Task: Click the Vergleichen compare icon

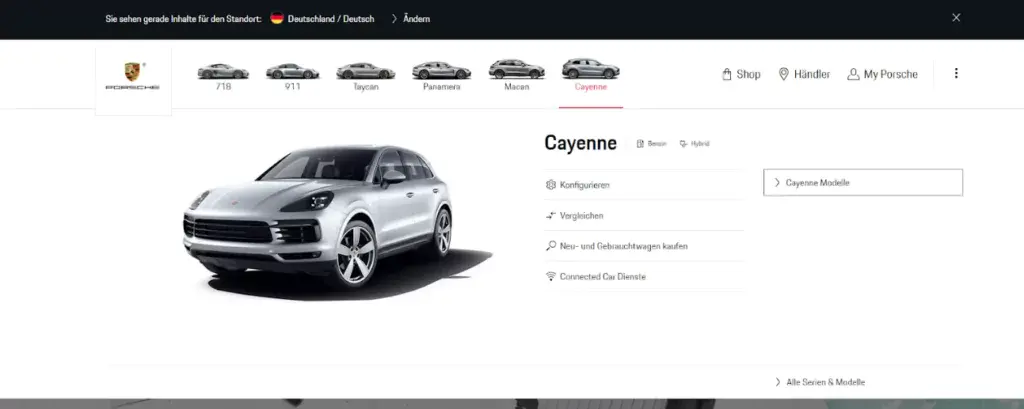Action: pos(550,215)
